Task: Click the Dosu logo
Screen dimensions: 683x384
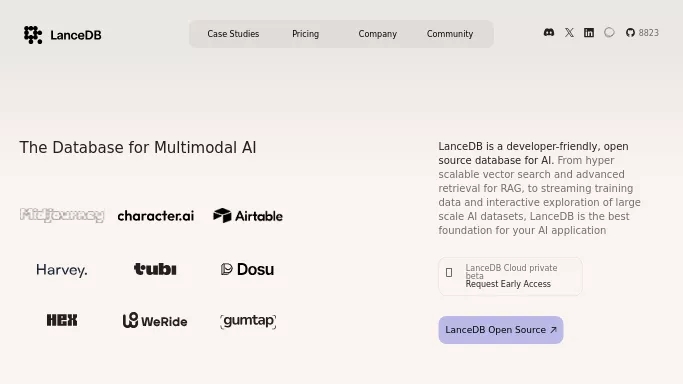Action: tap(247, 269)
